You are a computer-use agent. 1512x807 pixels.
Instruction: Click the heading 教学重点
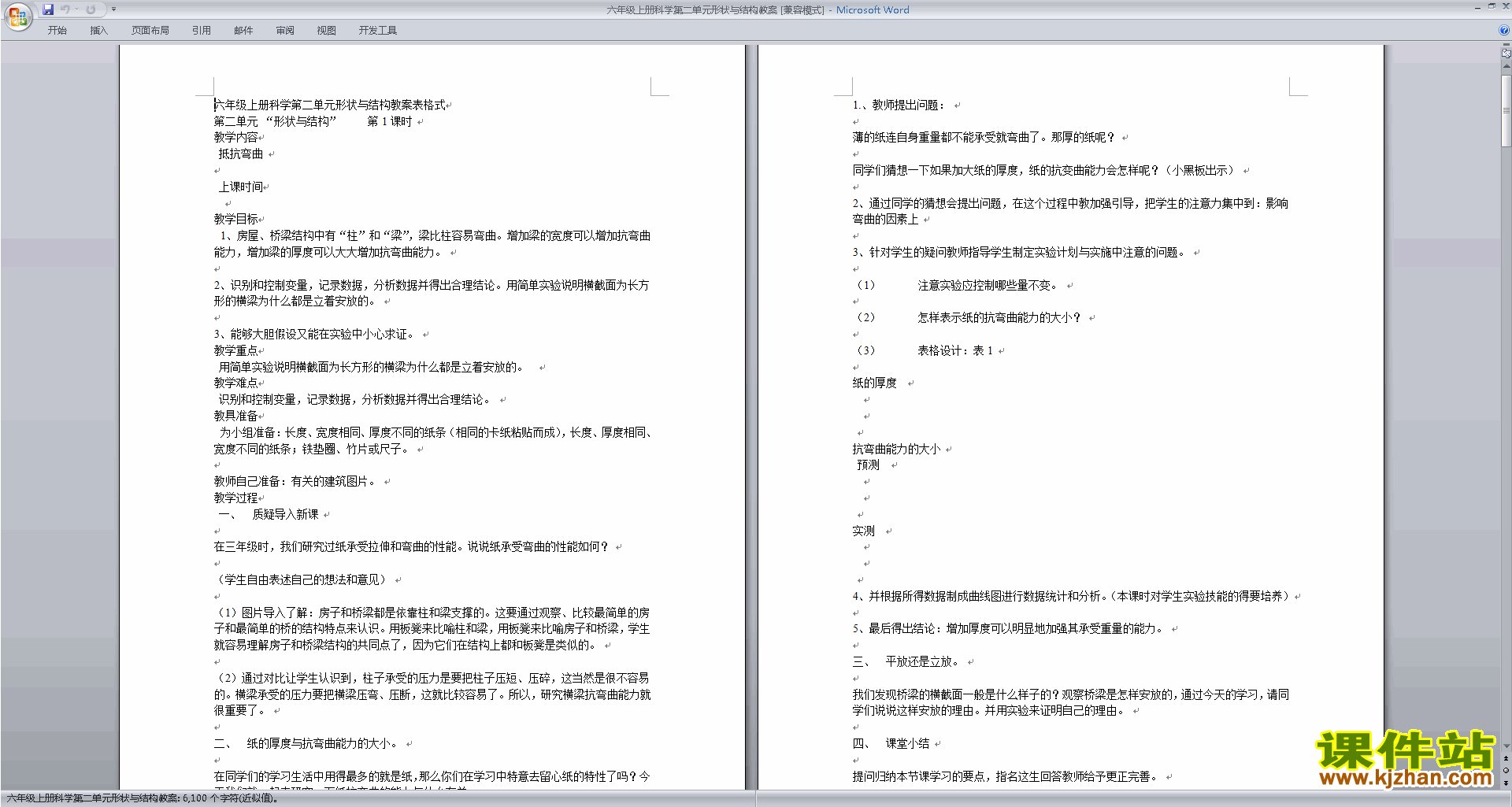click(236, 350)
